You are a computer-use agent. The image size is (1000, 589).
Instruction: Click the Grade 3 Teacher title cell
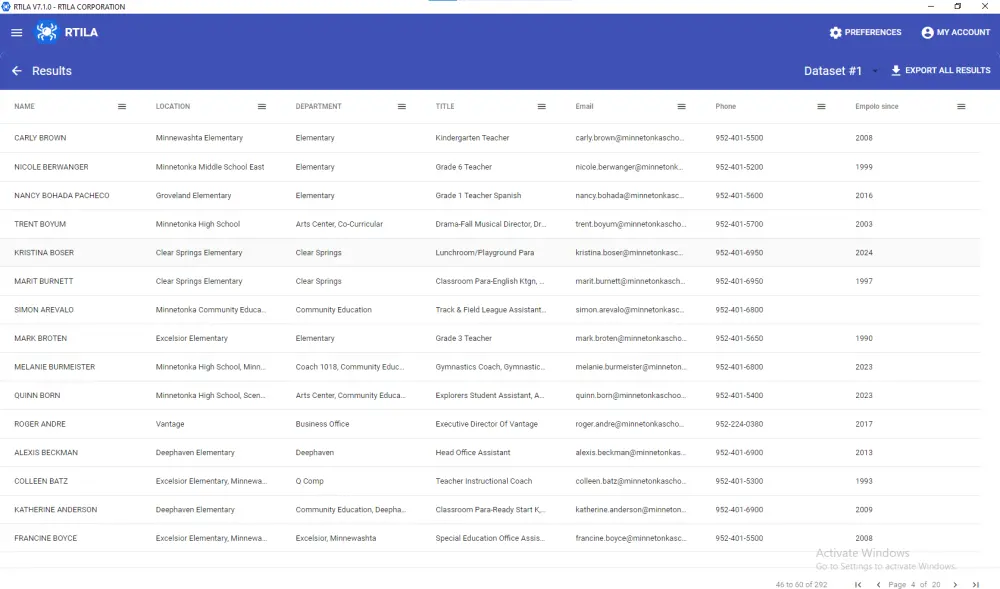pos(464,338)
